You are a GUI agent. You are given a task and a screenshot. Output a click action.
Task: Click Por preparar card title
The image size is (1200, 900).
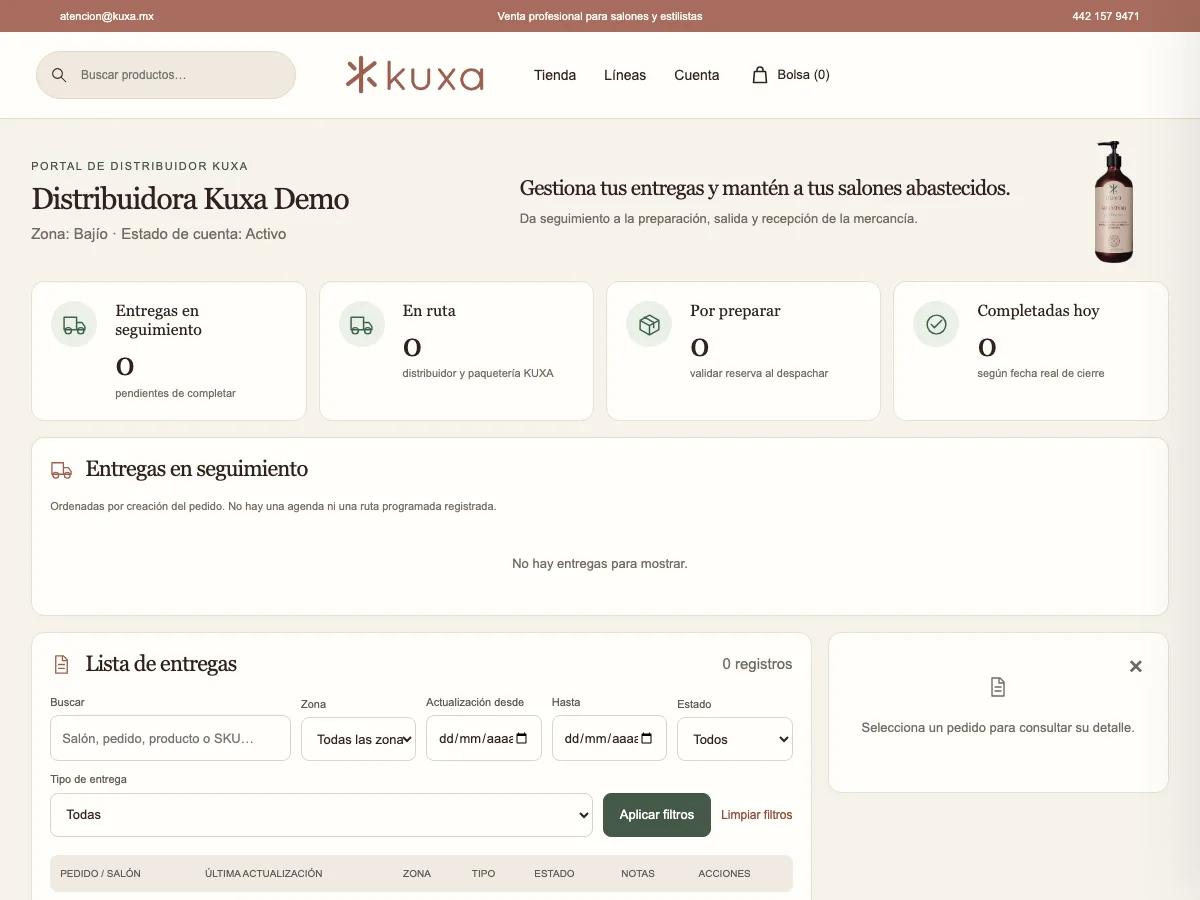pyautogui.click(x=735, y=311)
